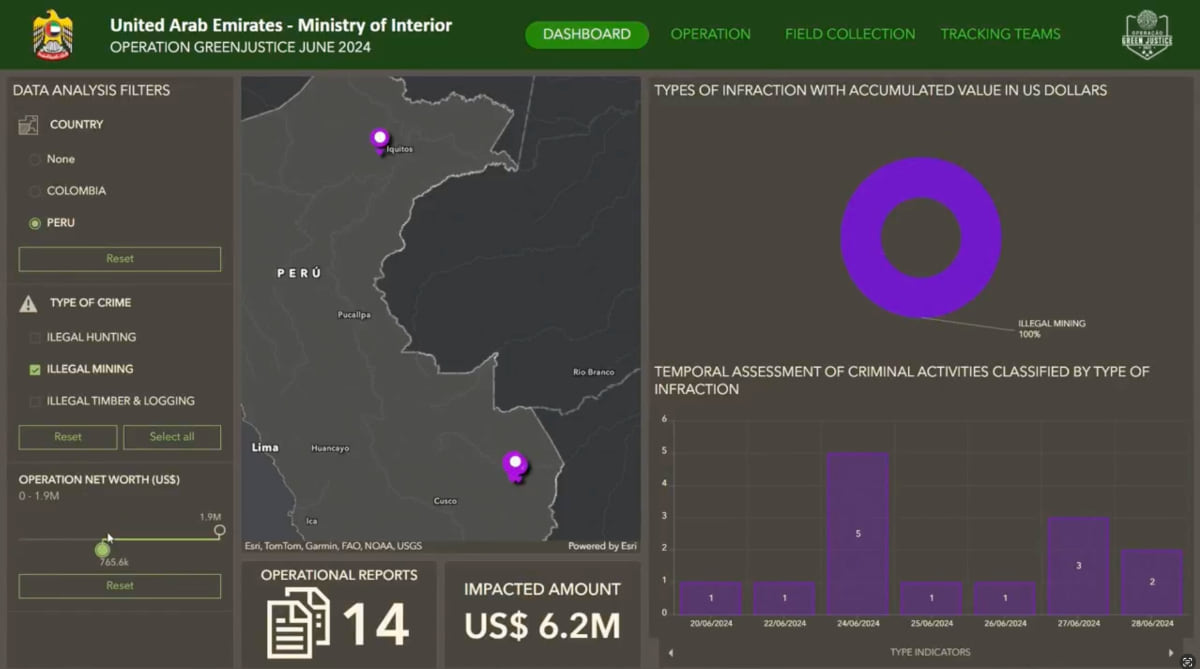
Task: Select the map pin near Iquitos
Action: 379,137
